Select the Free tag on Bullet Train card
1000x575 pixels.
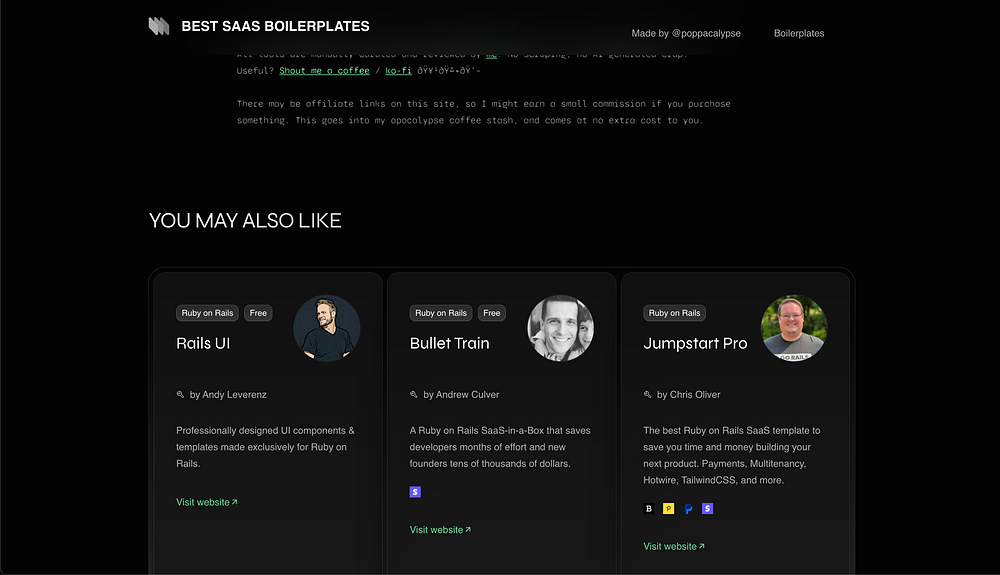coord(492,313)
